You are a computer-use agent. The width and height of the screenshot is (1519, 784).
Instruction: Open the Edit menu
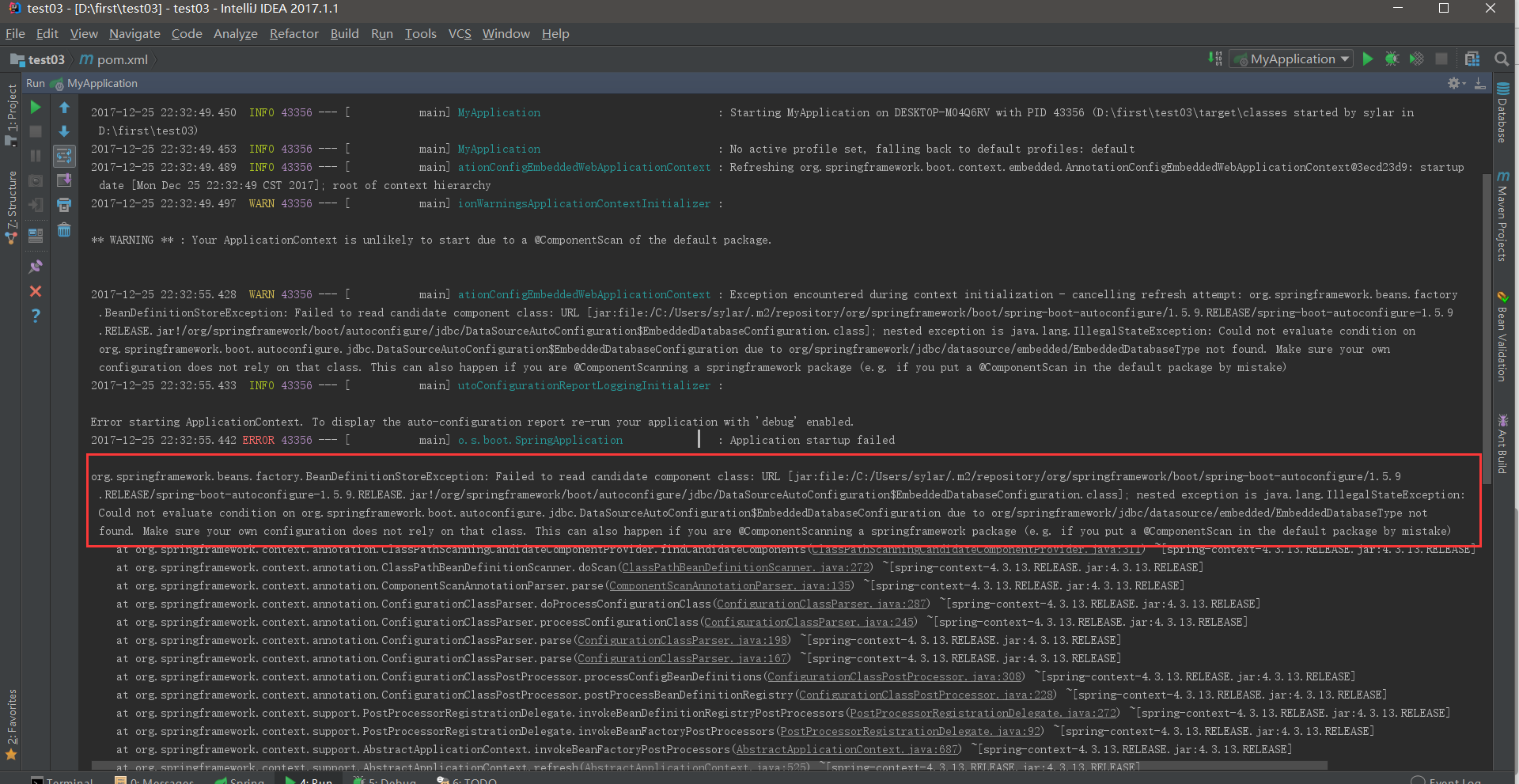[47, 33]
